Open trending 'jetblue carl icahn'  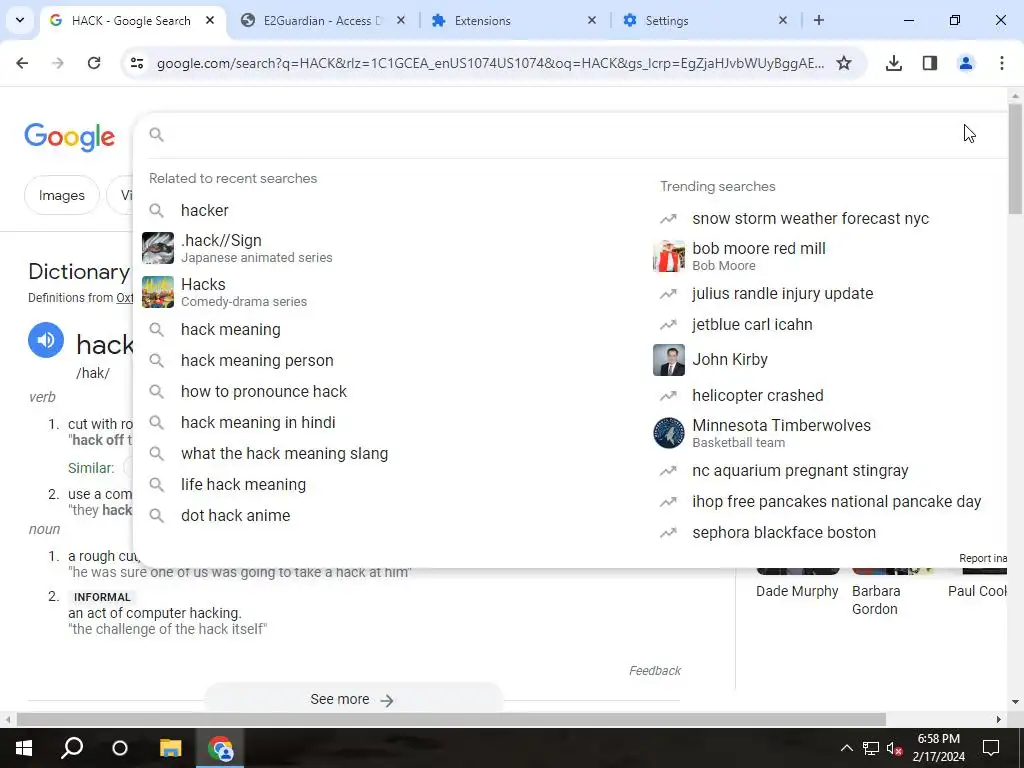point(752,325)
